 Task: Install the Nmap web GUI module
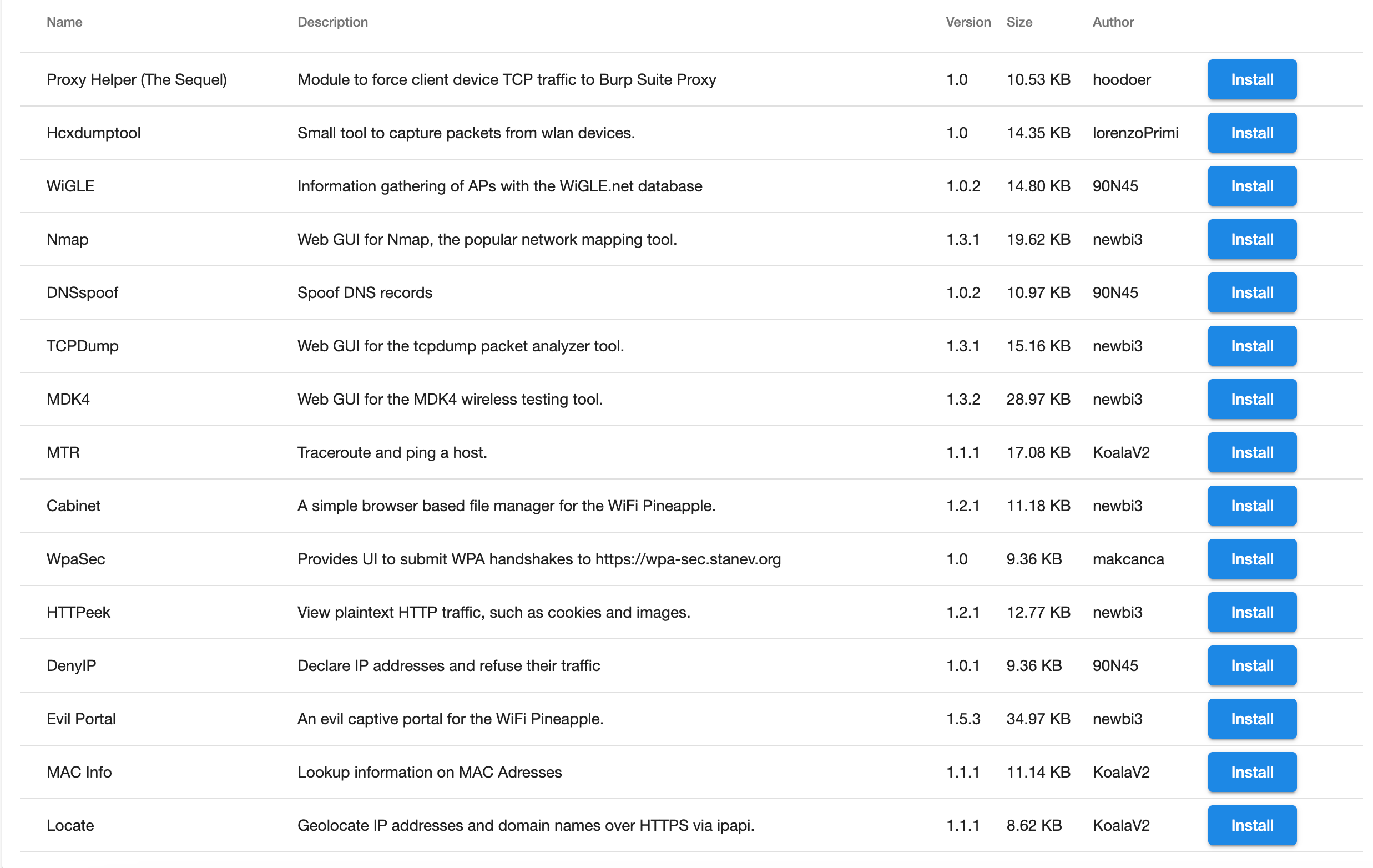(1251, 239)
